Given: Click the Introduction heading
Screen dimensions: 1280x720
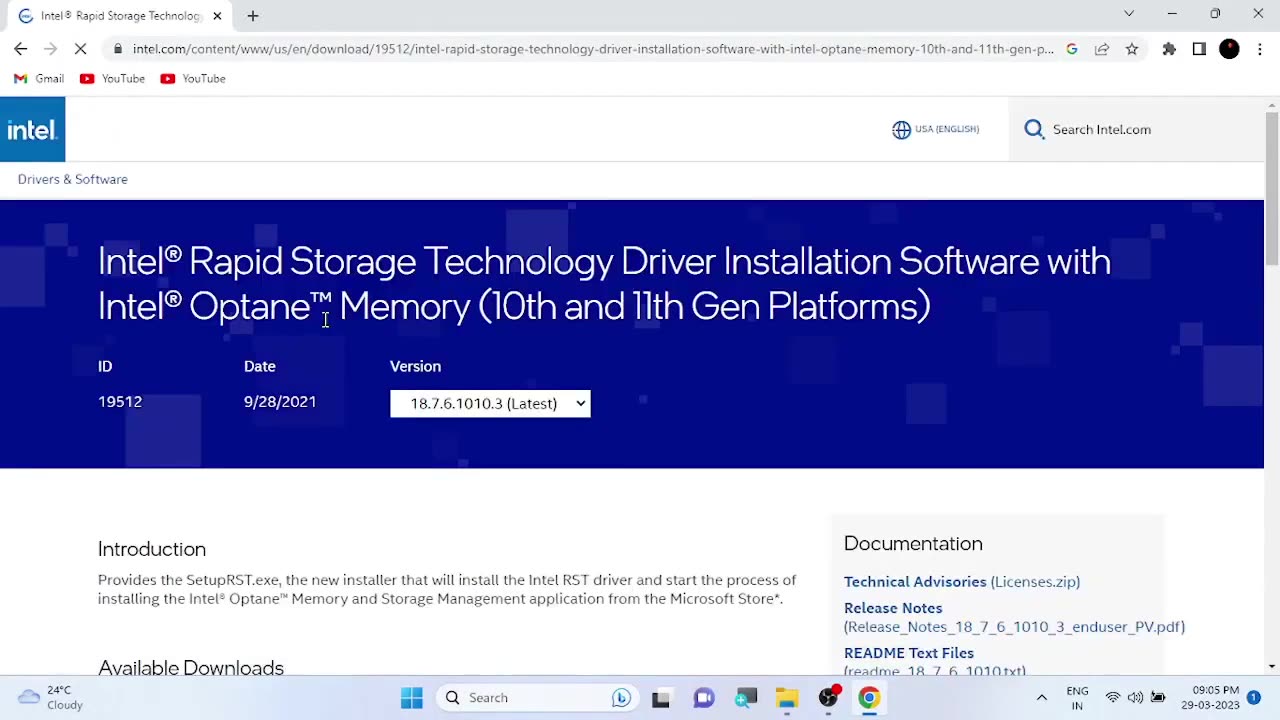Looking at the screenshot, I should click(152, 549).
